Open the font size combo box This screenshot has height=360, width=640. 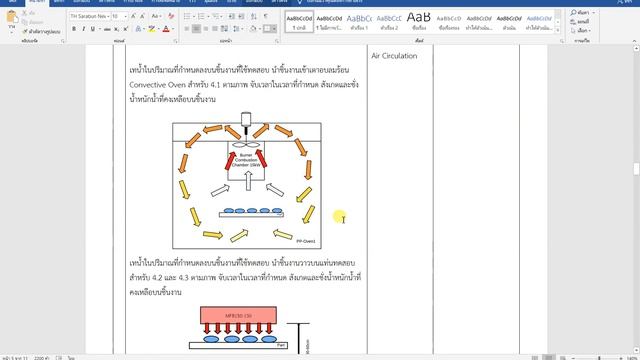coord(119,16)
